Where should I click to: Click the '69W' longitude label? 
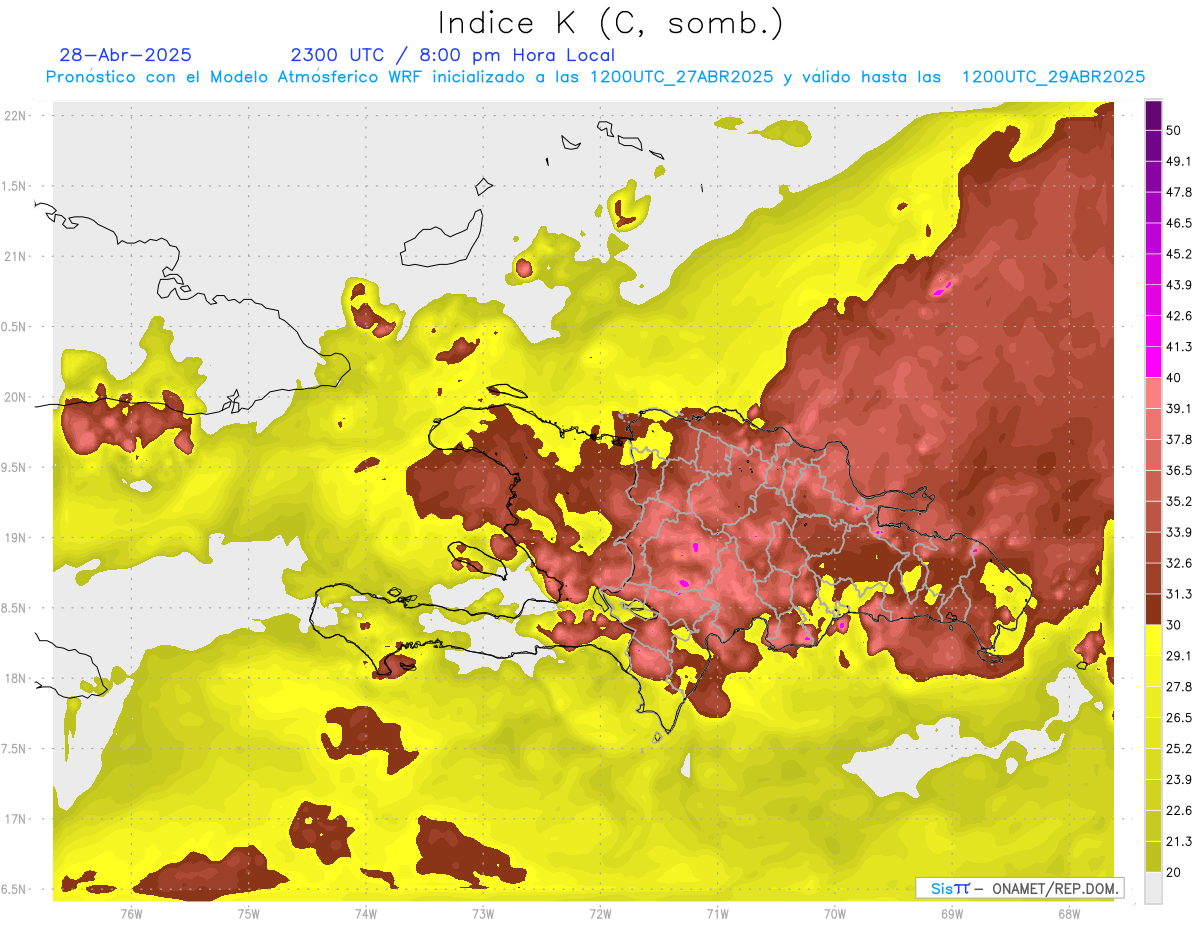coord(952,913)
